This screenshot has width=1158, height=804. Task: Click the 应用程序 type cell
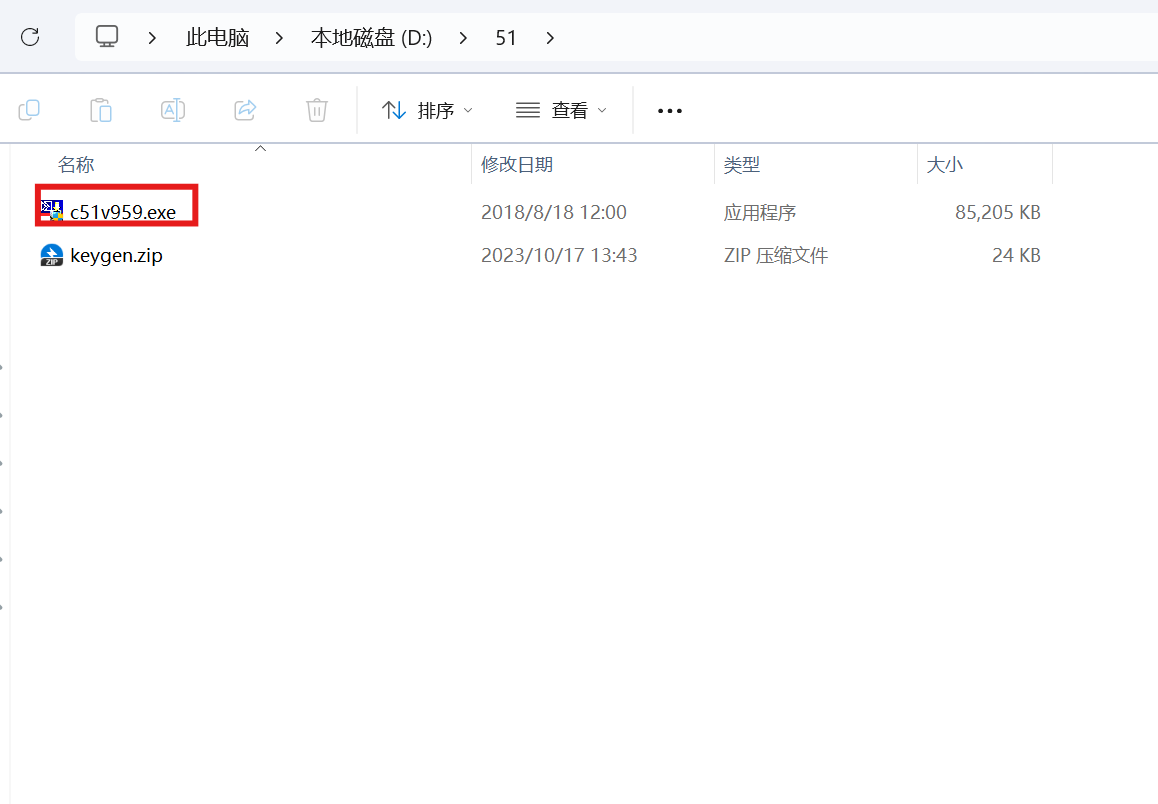(760, 213)
